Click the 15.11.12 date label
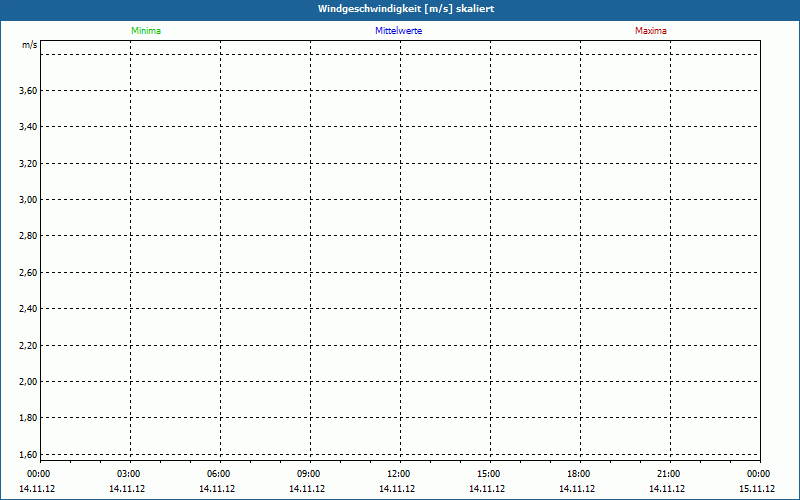The image size is (800, 500). (x=757, y=489)
